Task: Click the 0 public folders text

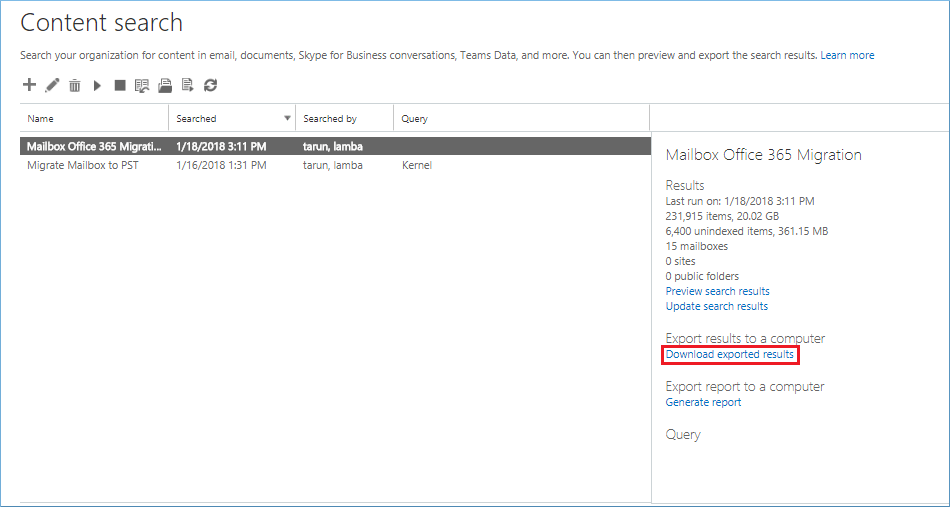Action: (702, 276)
